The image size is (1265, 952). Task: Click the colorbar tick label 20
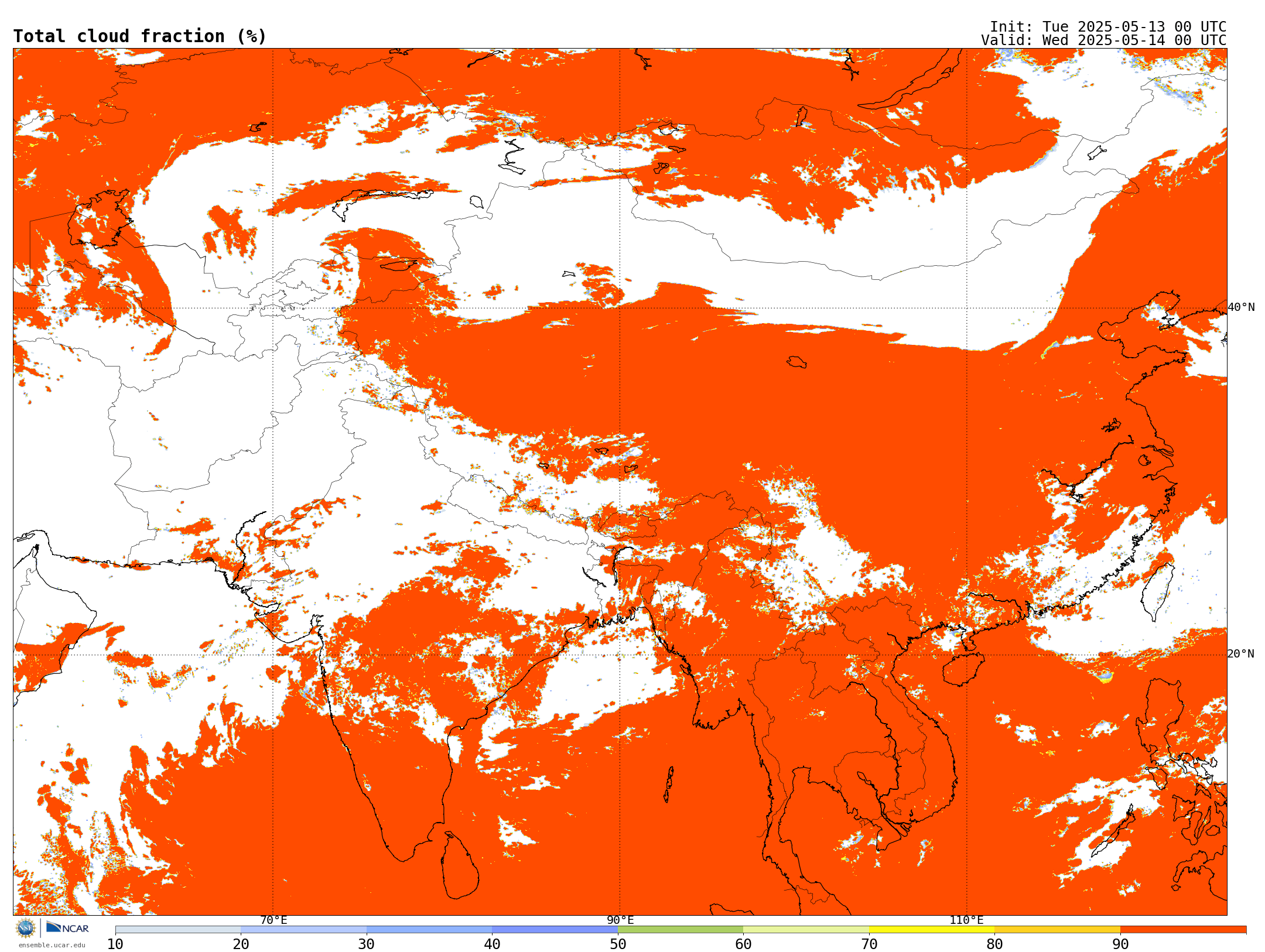click(x=241, y=944)
